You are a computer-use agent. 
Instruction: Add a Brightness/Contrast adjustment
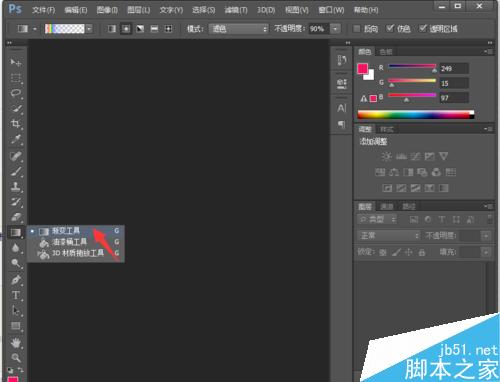click(x=386, y=156)
